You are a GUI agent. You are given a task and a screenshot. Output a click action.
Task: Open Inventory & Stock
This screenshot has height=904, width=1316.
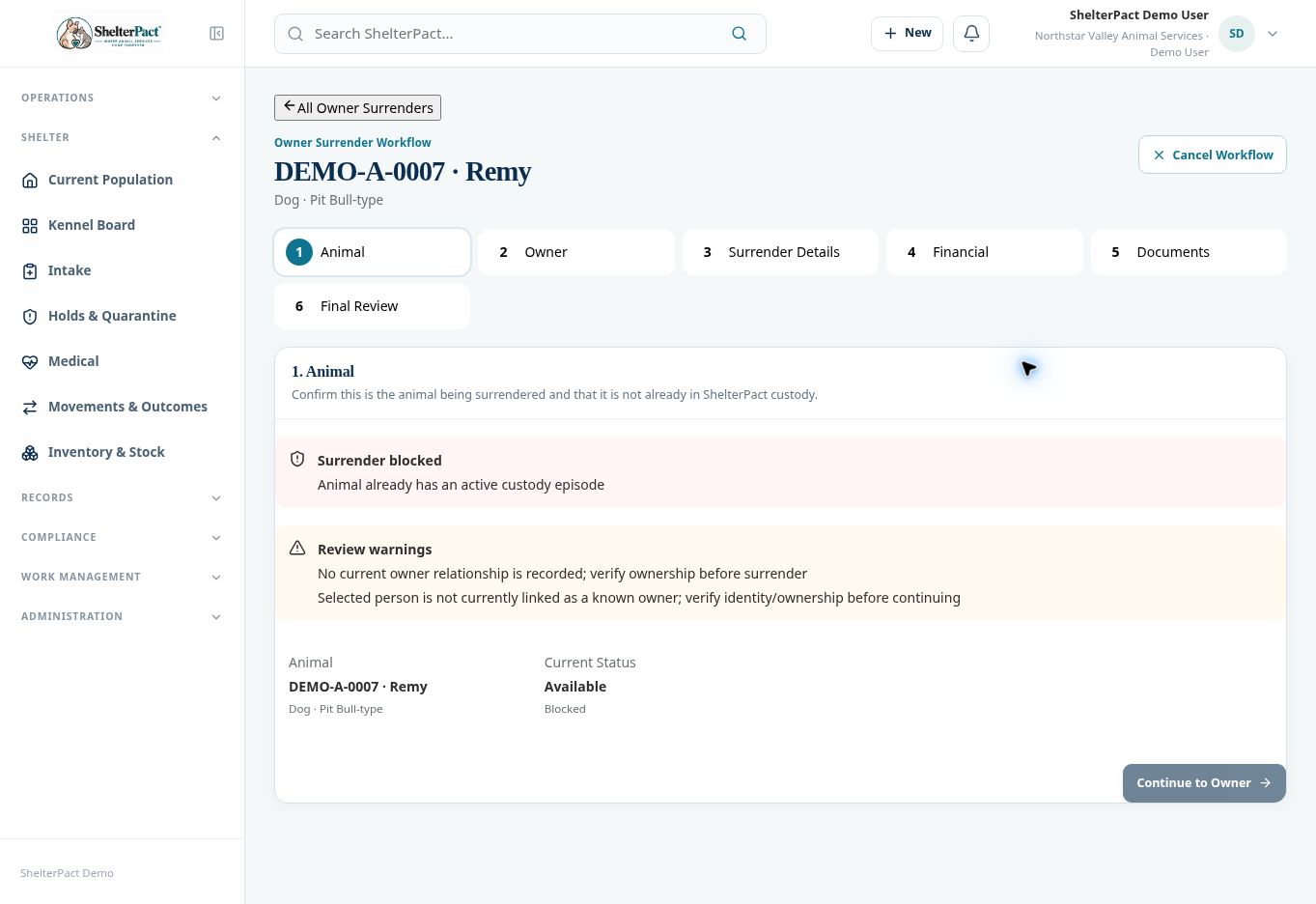(122, 452)
